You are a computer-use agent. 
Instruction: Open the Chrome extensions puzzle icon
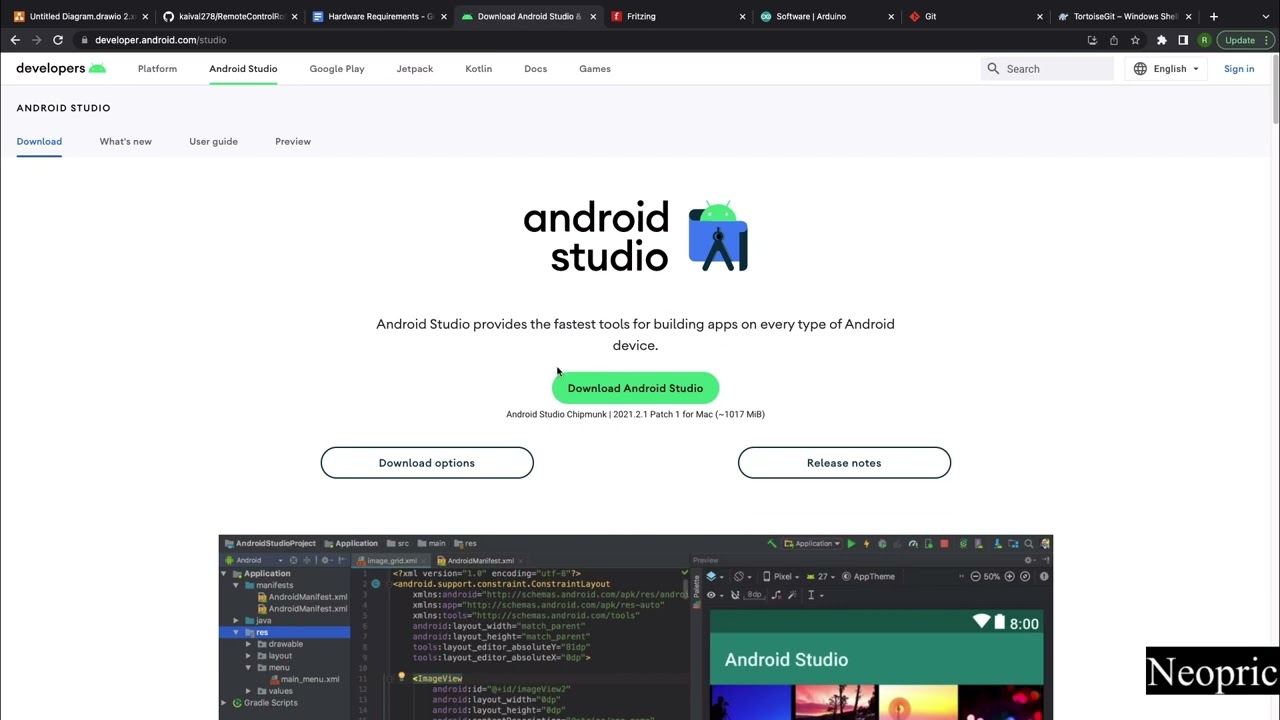click(1161, 40)
